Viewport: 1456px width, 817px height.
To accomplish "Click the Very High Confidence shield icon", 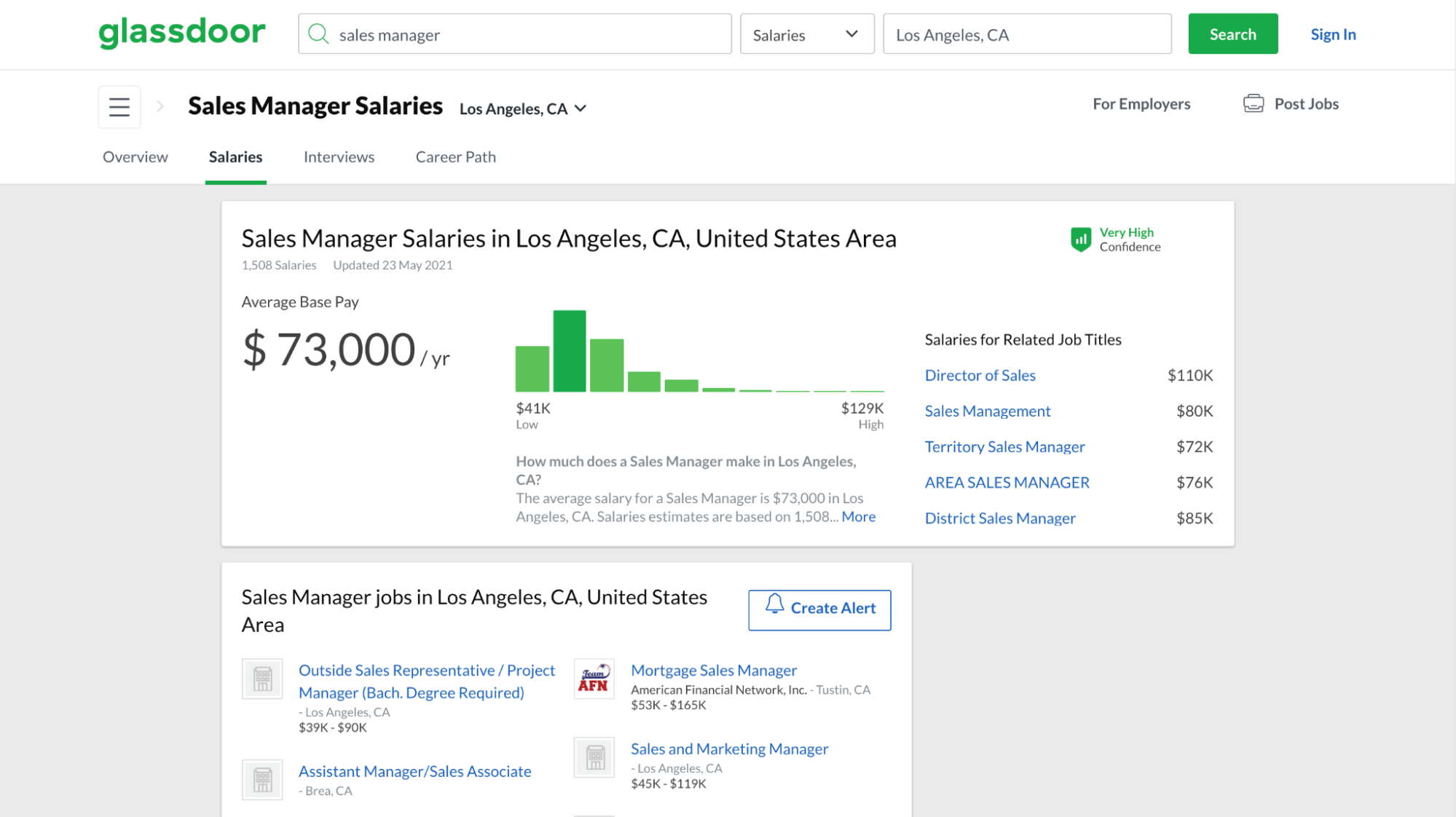I will [1081, 239].
